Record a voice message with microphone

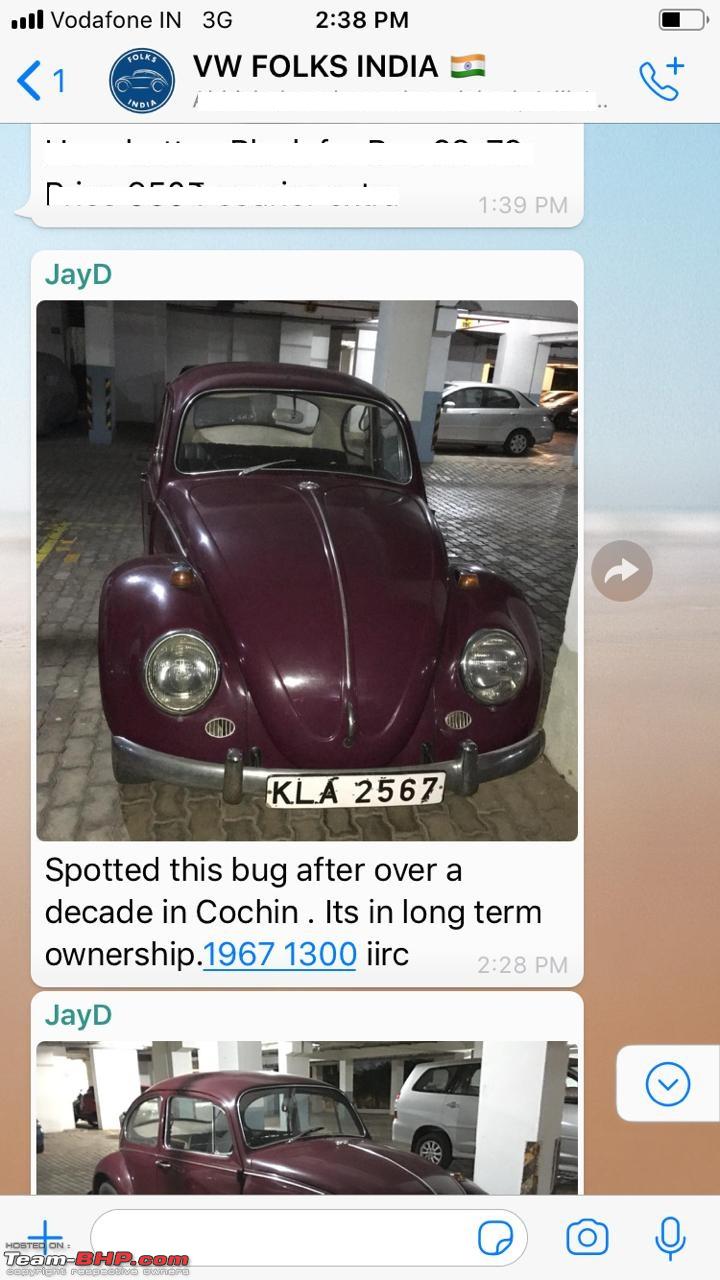670,1238
